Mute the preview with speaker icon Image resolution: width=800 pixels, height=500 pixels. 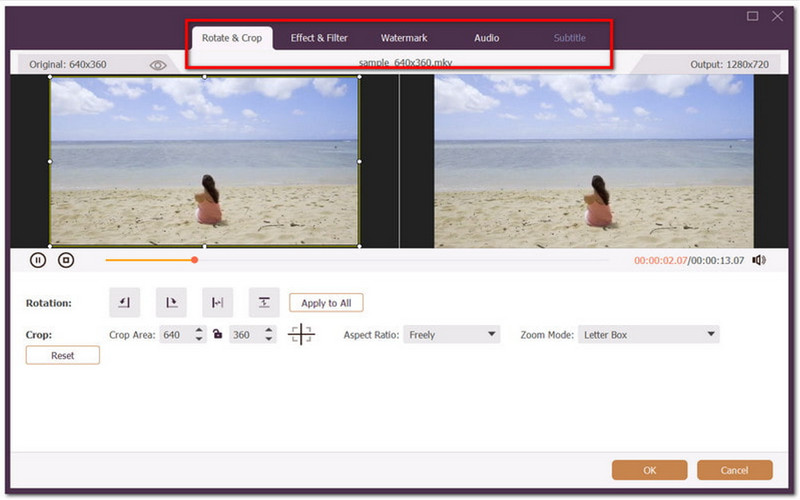click(759, 260)
